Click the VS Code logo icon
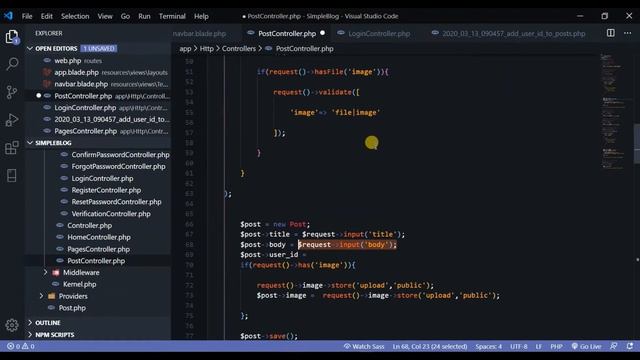 [8, 16]
